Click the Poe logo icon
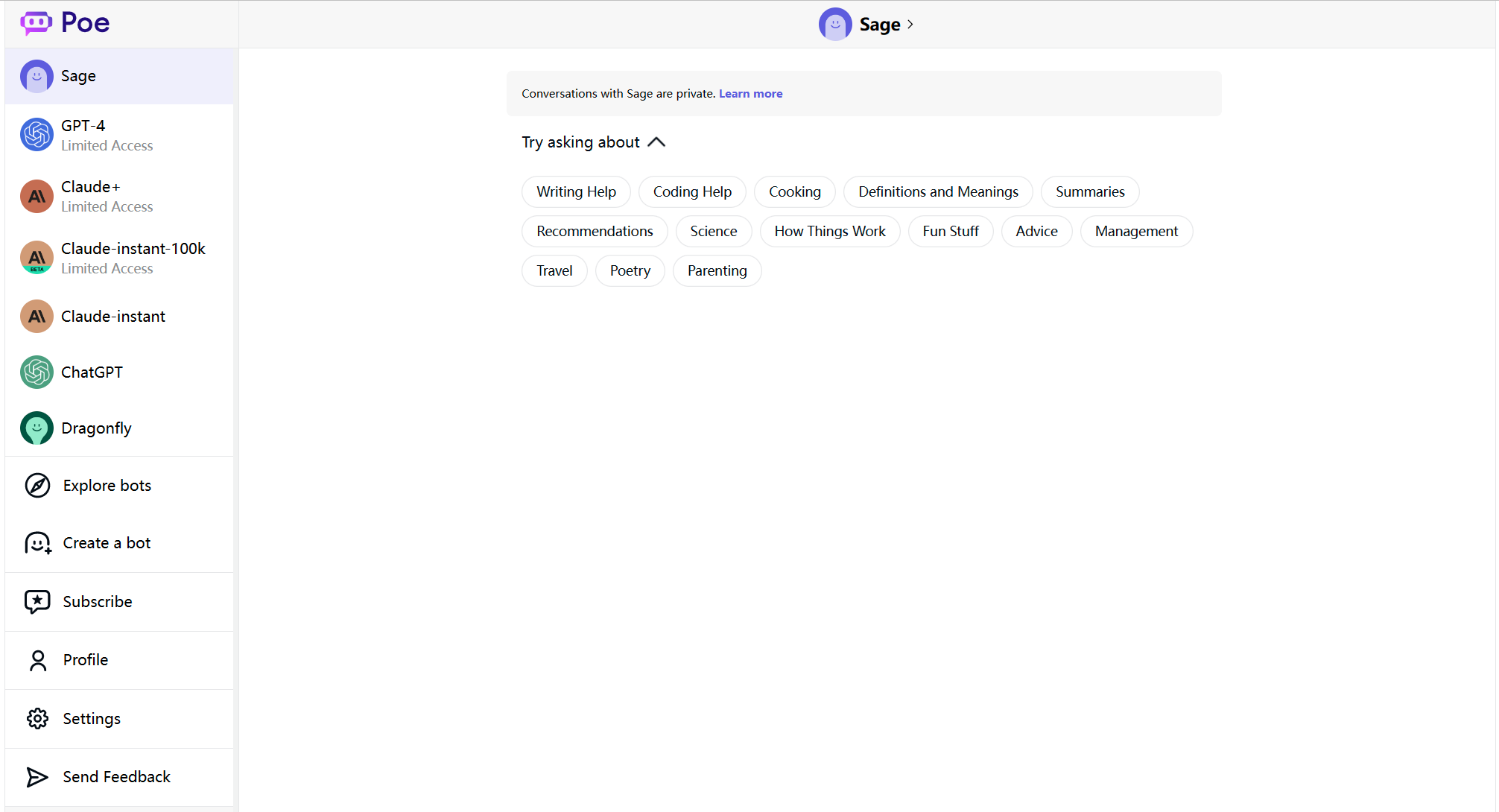The image size is (1499, 812). tap(36, 23)
